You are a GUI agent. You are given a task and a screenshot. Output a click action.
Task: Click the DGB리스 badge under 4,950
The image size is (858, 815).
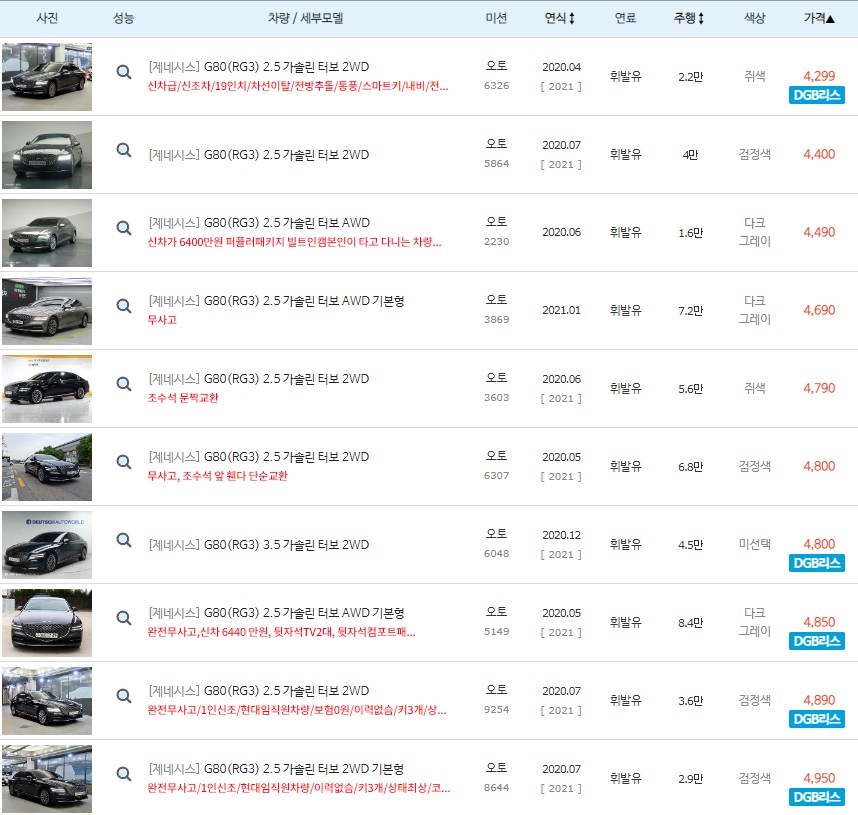pyautogui.click(x=817, y=797)
